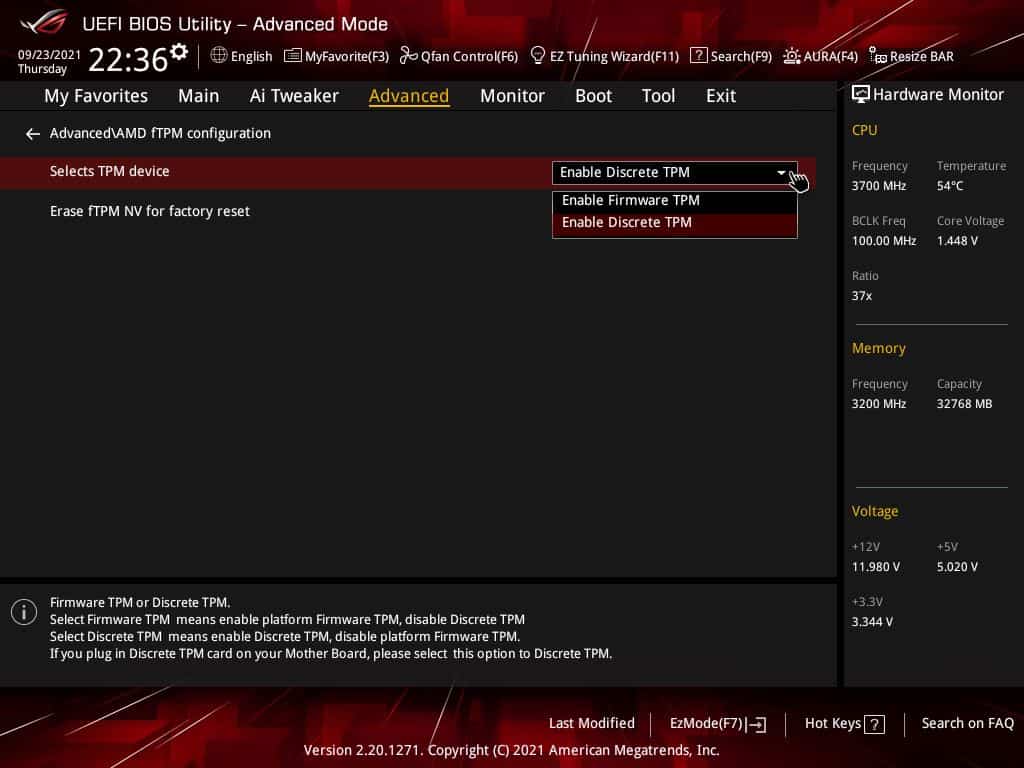
Task: Open Qfan Control(F6) fan icon
Action: click(x=408, y=56)
